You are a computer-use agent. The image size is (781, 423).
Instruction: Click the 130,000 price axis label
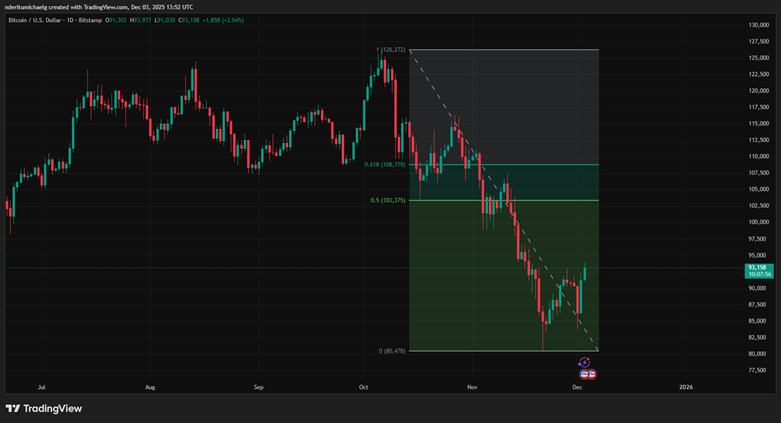click(x=759, y=25)
